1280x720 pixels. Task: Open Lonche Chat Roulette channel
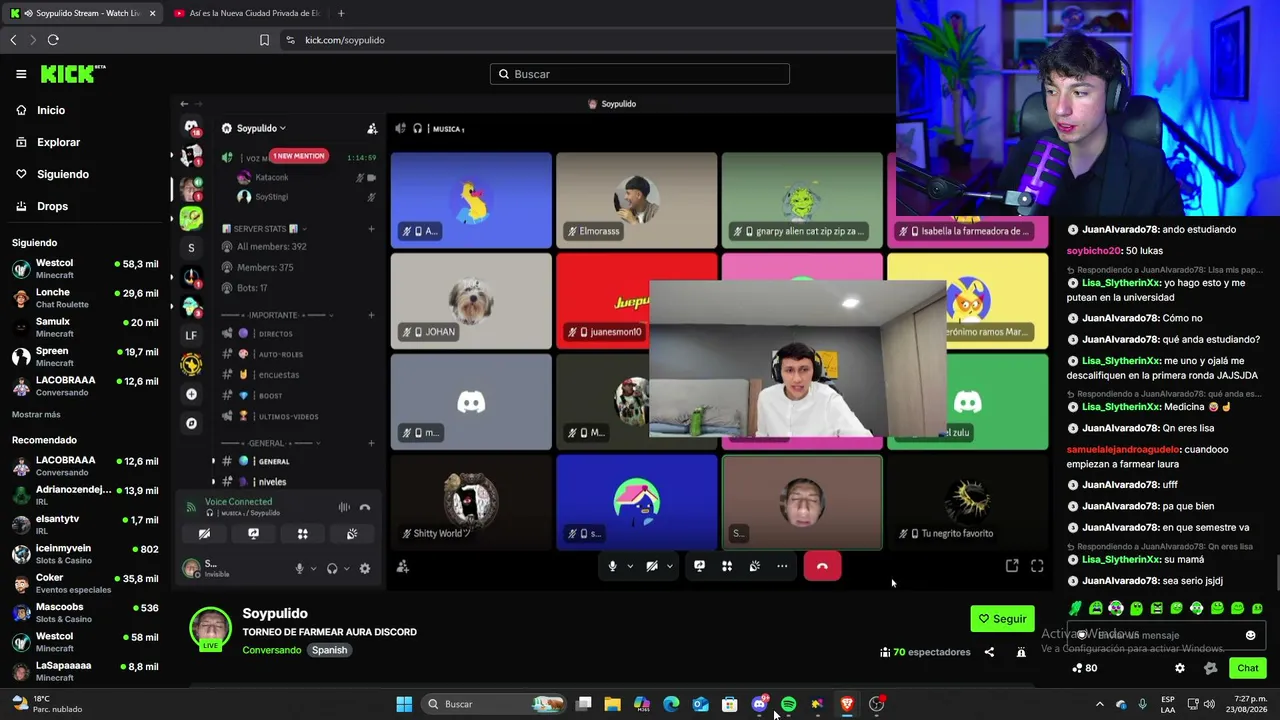[x=85, y=298]
